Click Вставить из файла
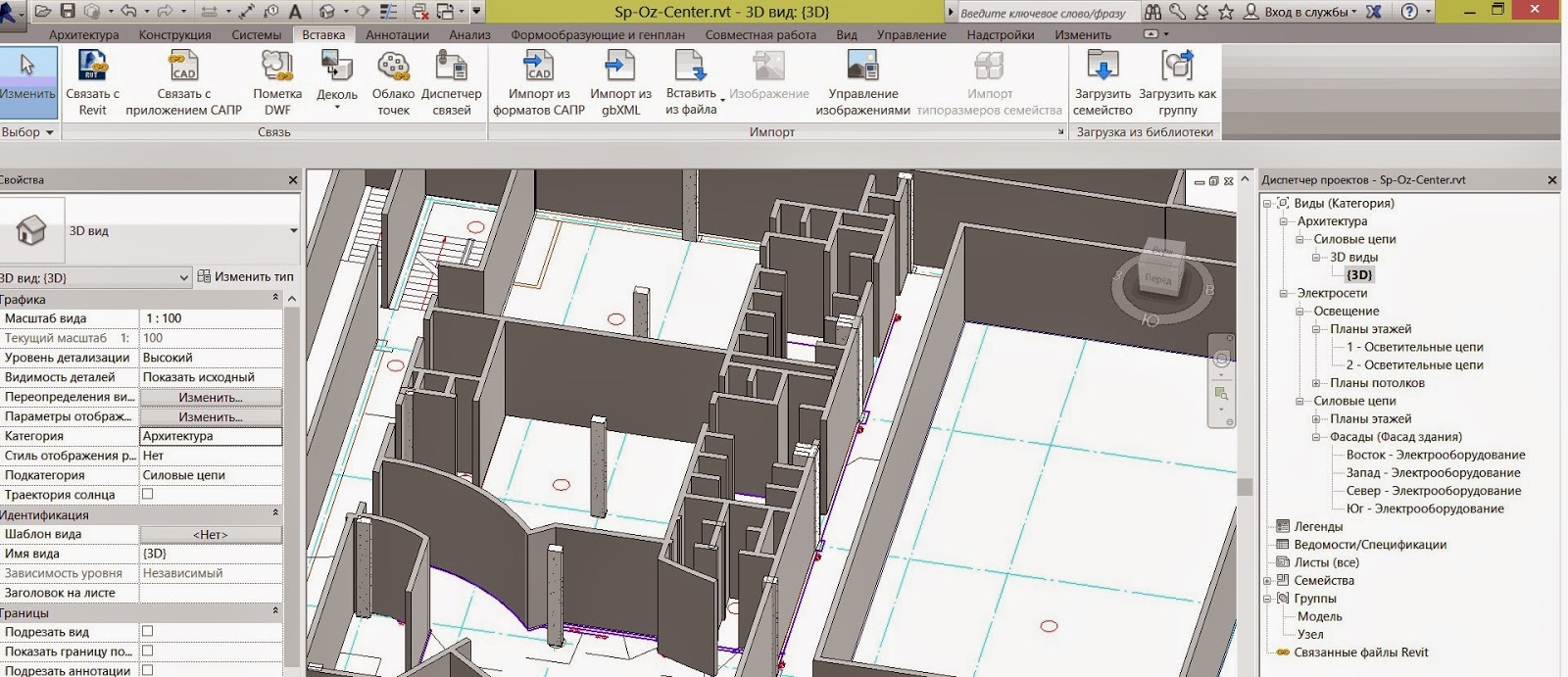 691,83
